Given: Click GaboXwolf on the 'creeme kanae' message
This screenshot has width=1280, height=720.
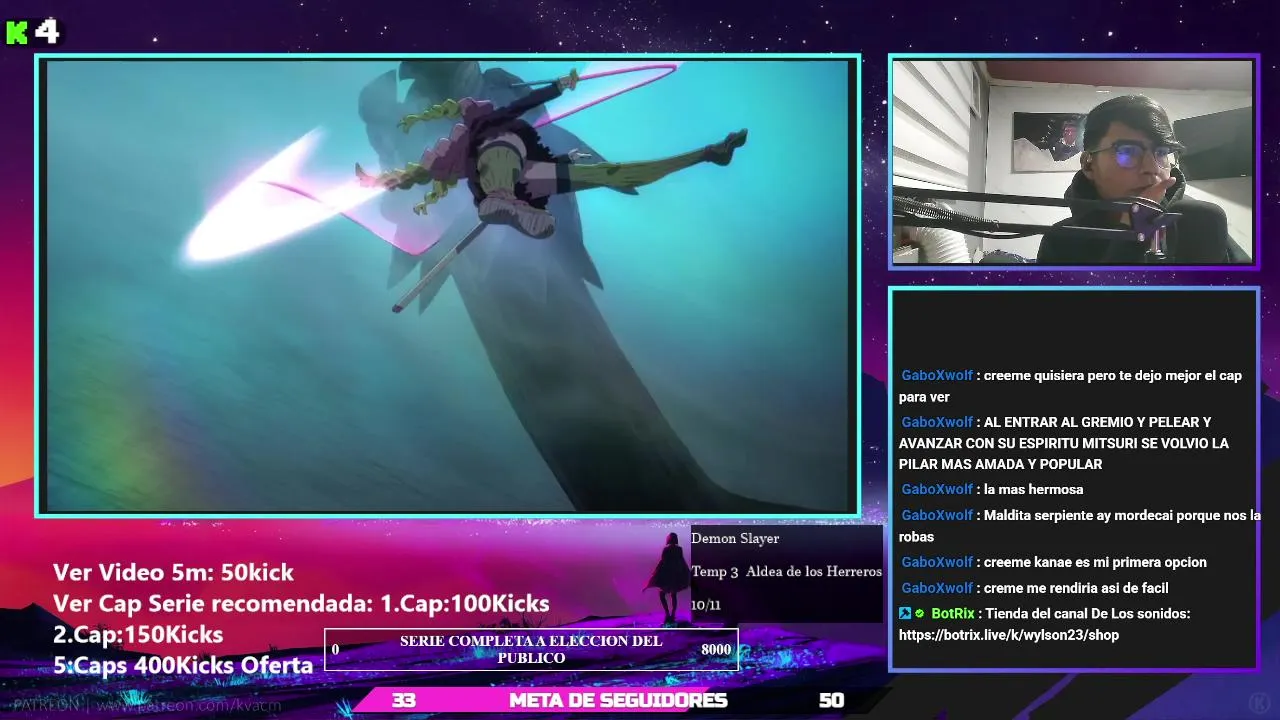Looking at the screenshot, I should tap(937, 562).
